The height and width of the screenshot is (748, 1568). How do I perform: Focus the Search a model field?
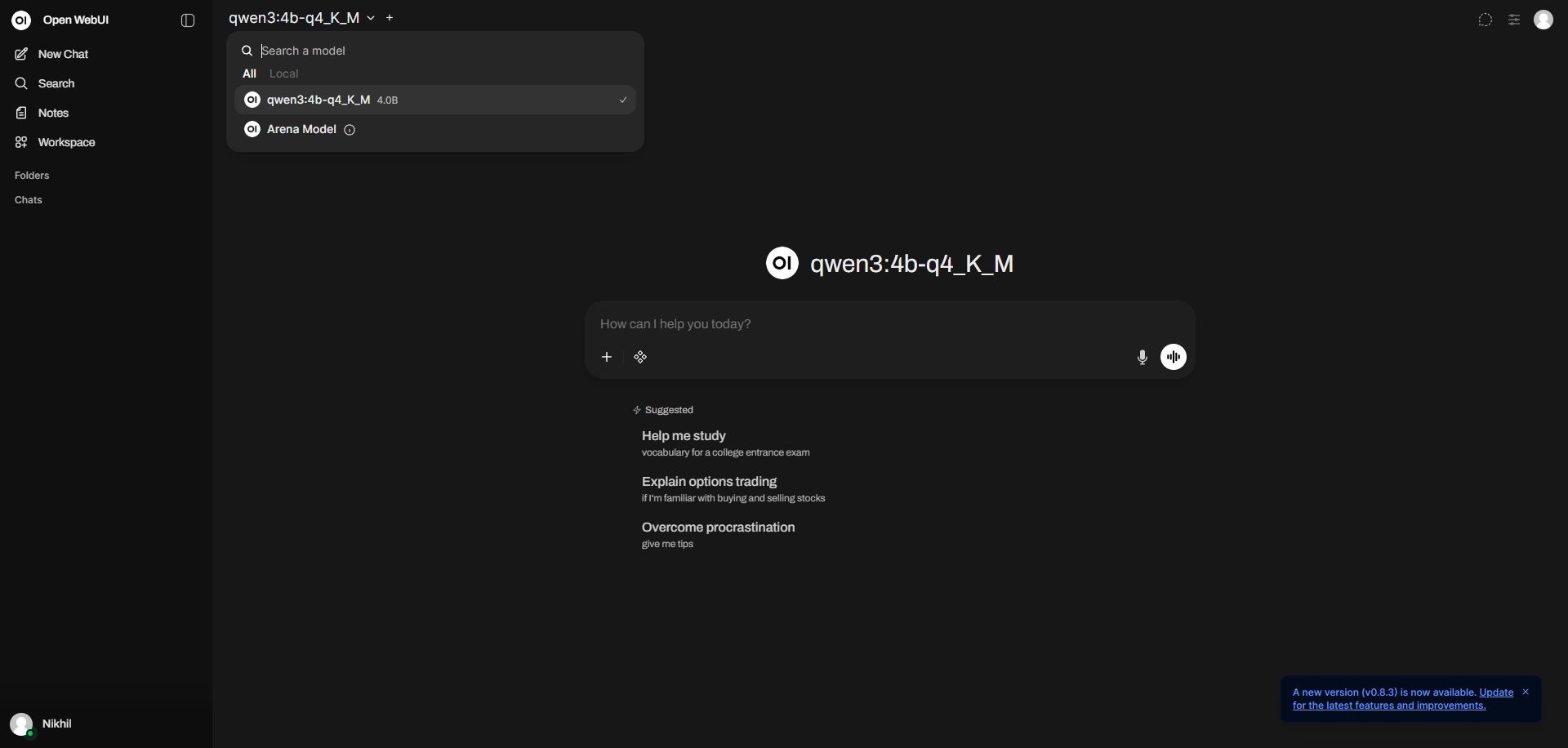tap(445, 51)
